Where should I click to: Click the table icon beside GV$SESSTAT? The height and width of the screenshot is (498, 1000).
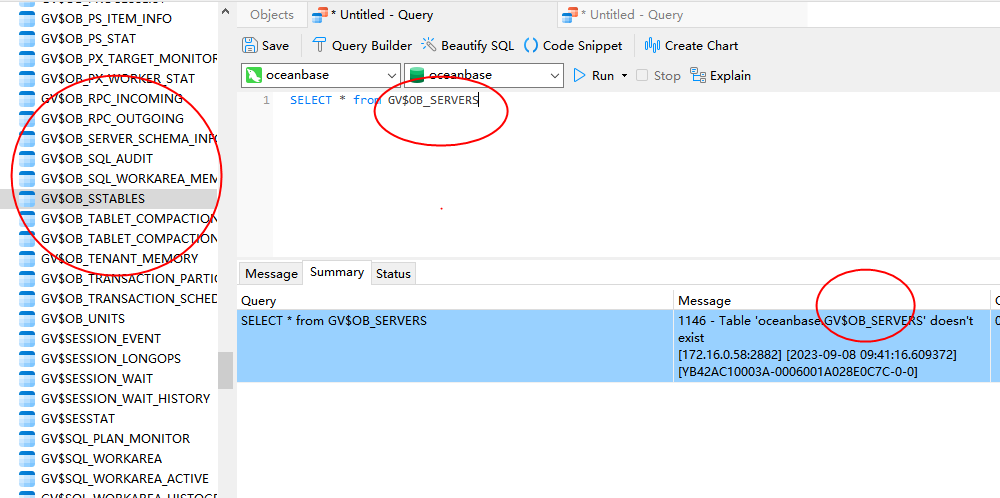27,419
